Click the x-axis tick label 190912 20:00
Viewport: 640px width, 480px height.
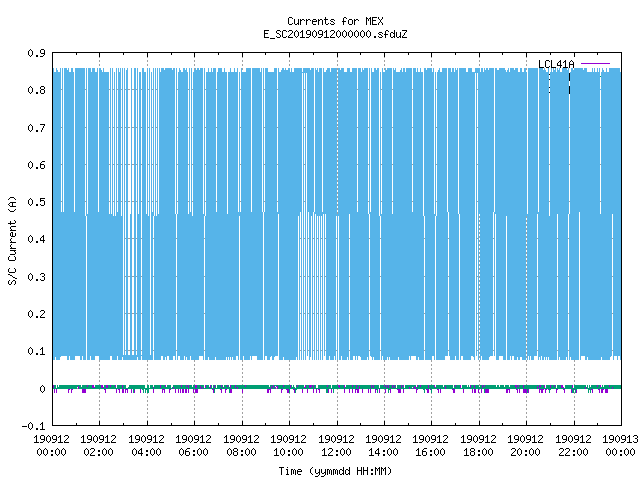click(x=525, y=445)
